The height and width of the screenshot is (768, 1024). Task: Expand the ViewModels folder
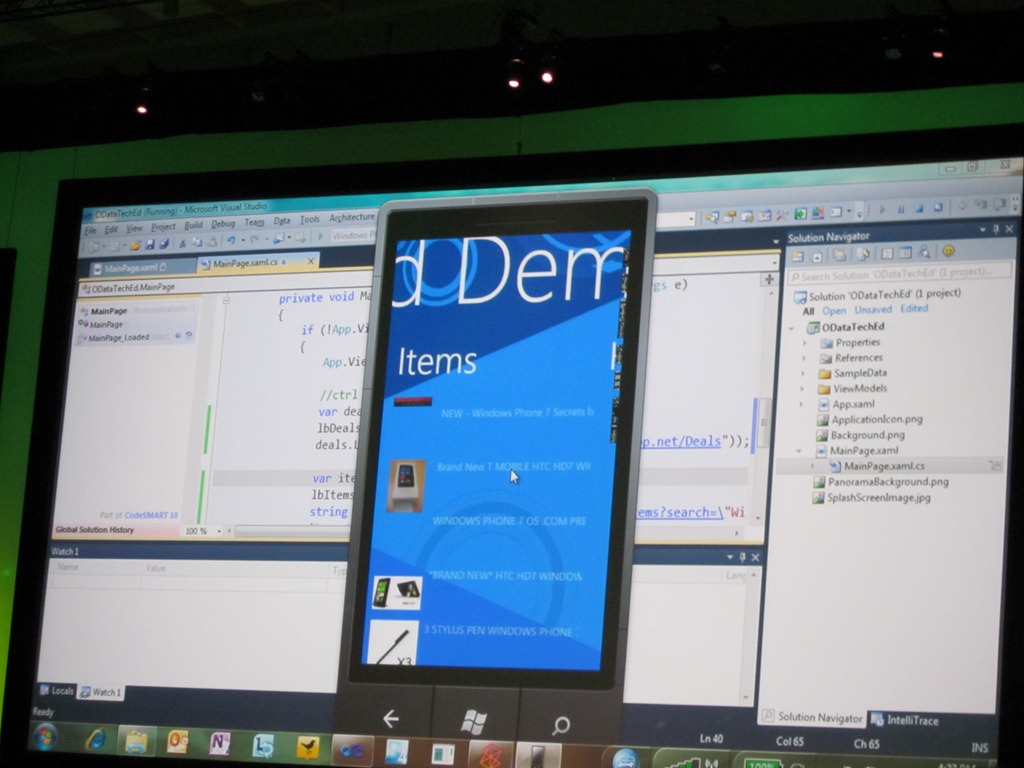tap(803, 389)
